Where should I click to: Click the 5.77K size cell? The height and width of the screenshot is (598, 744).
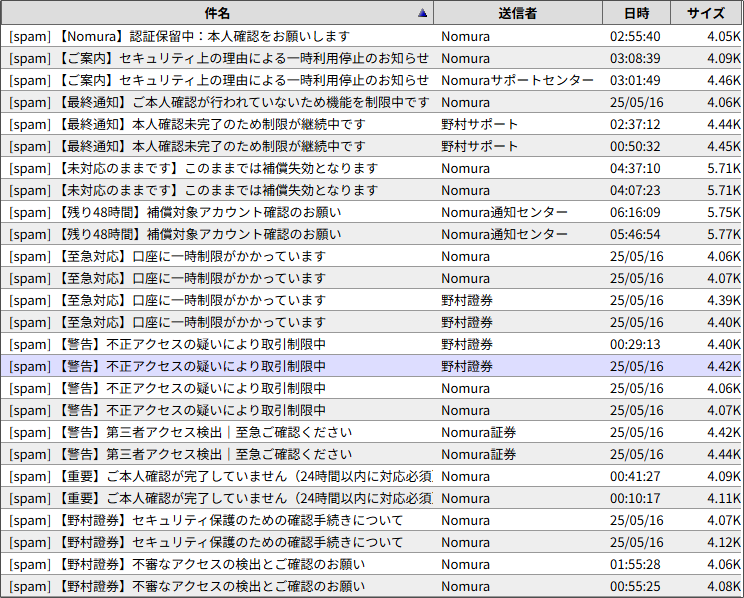pyautogui.click(x=724, y=234)
